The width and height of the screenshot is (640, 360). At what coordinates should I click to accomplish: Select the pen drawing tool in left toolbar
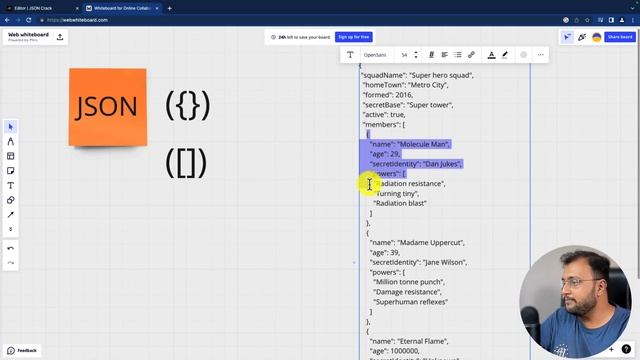11,142
